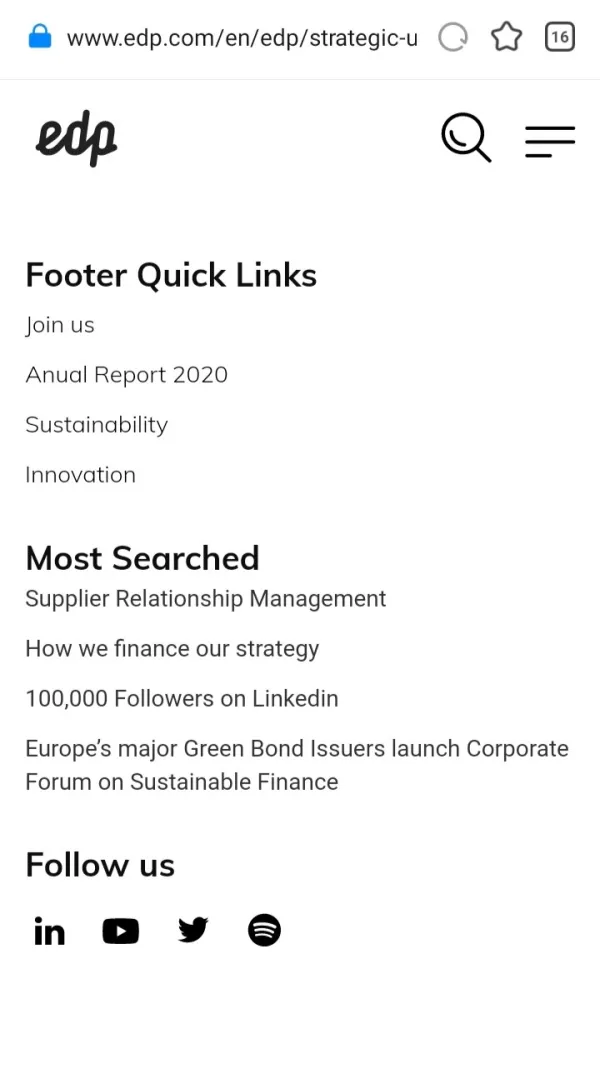This screenshot has width=600, height=1074.
Task: Open the Join us link
Action: [x=60, y=325]
